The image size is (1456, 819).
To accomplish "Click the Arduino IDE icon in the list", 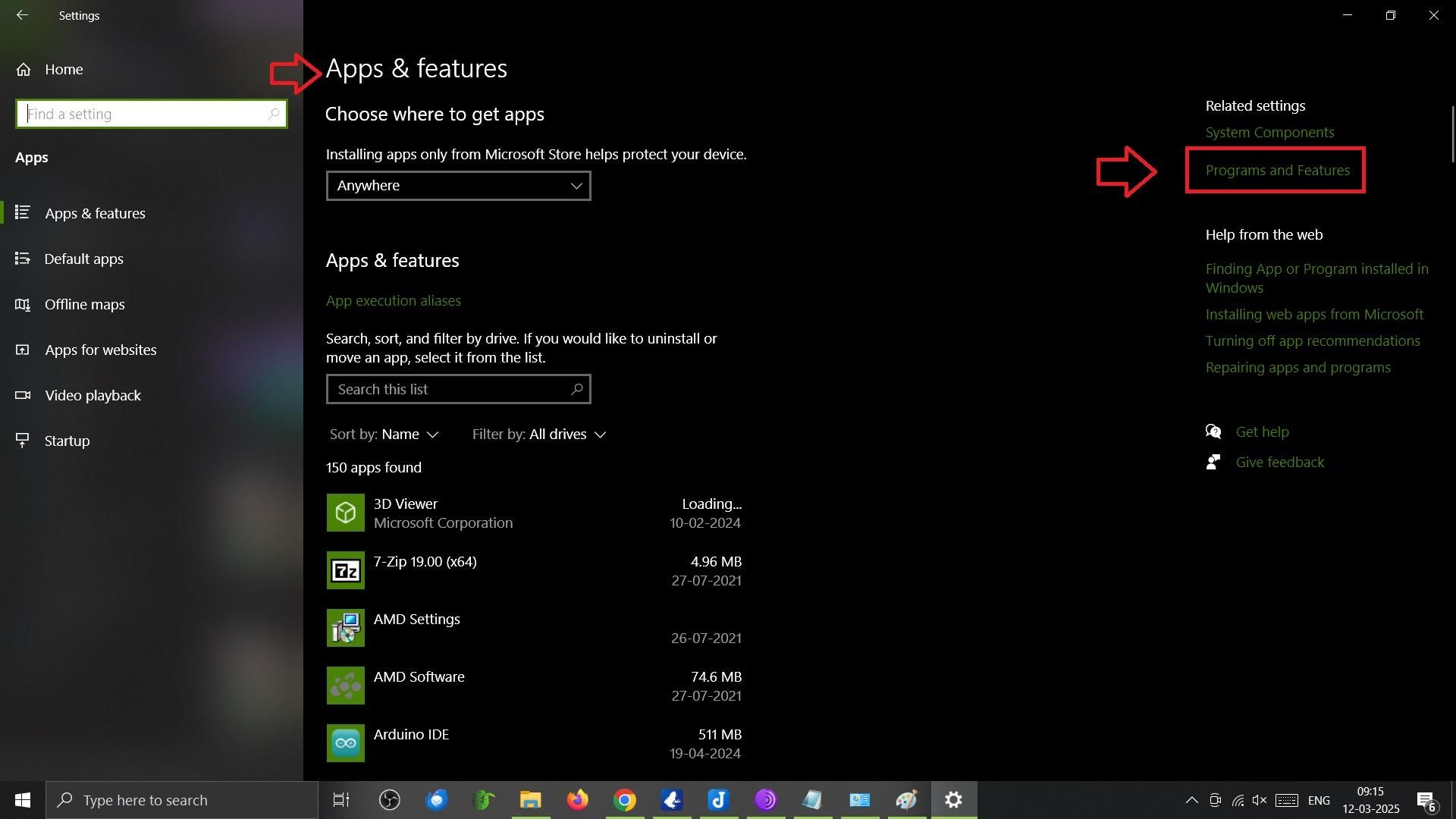I will pyautogui.click(x=346, y=742).
